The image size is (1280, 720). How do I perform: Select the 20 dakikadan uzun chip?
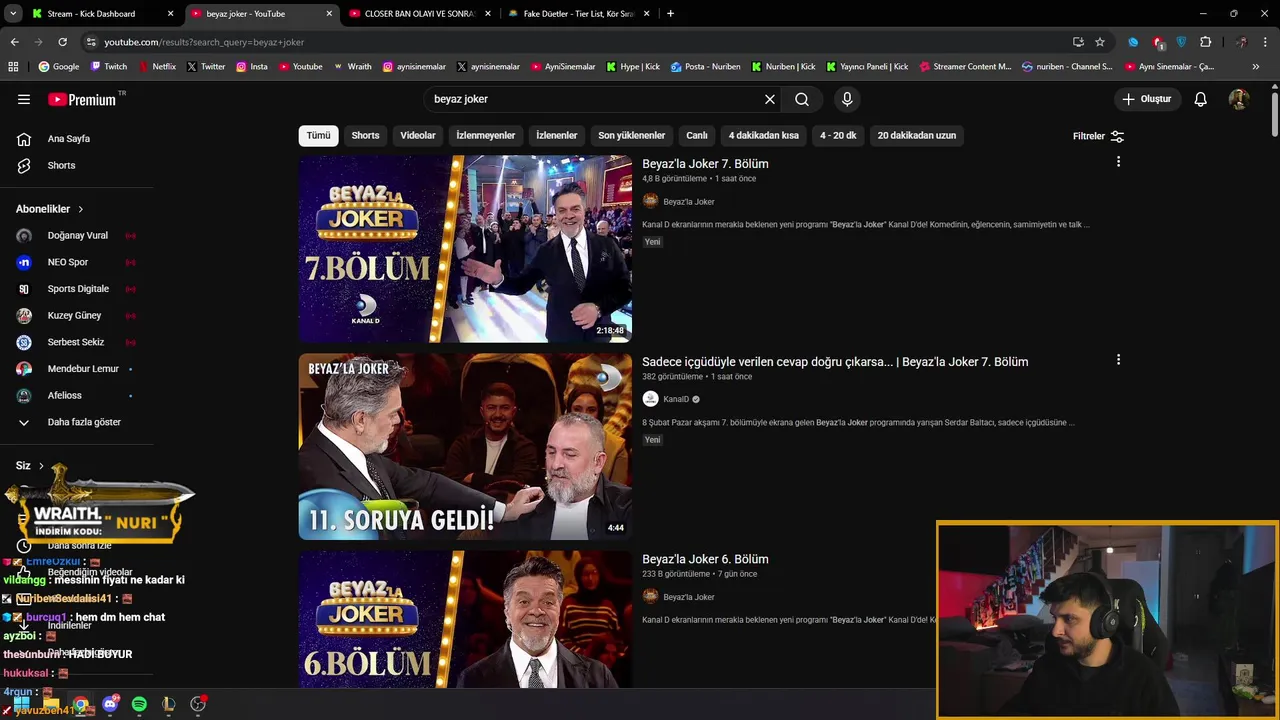pyautogui.click(x=917, y=135)
